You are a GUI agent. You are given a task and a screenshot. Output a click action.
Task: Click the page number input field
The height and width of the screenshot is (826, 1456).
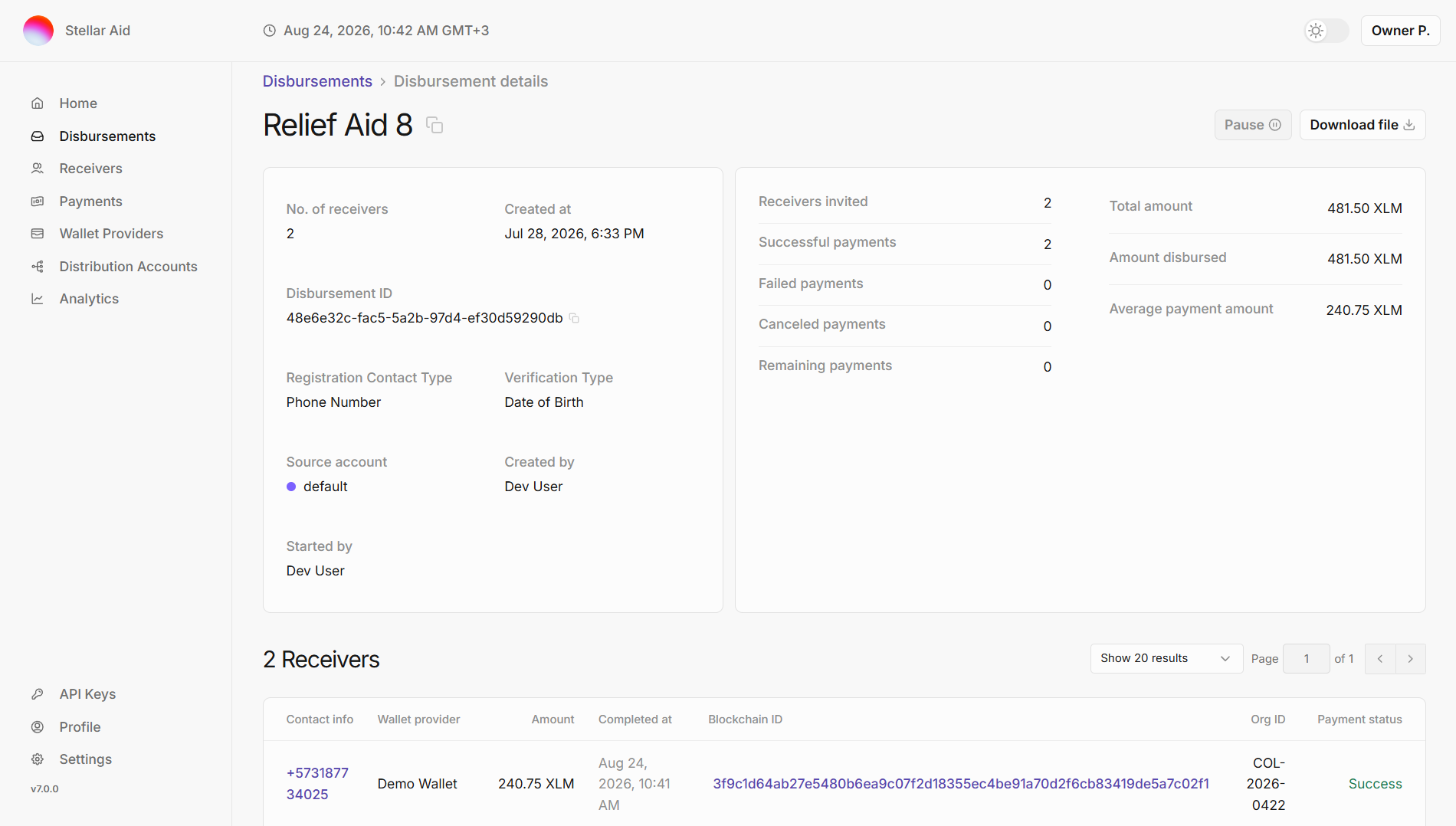coord(1307,659)
